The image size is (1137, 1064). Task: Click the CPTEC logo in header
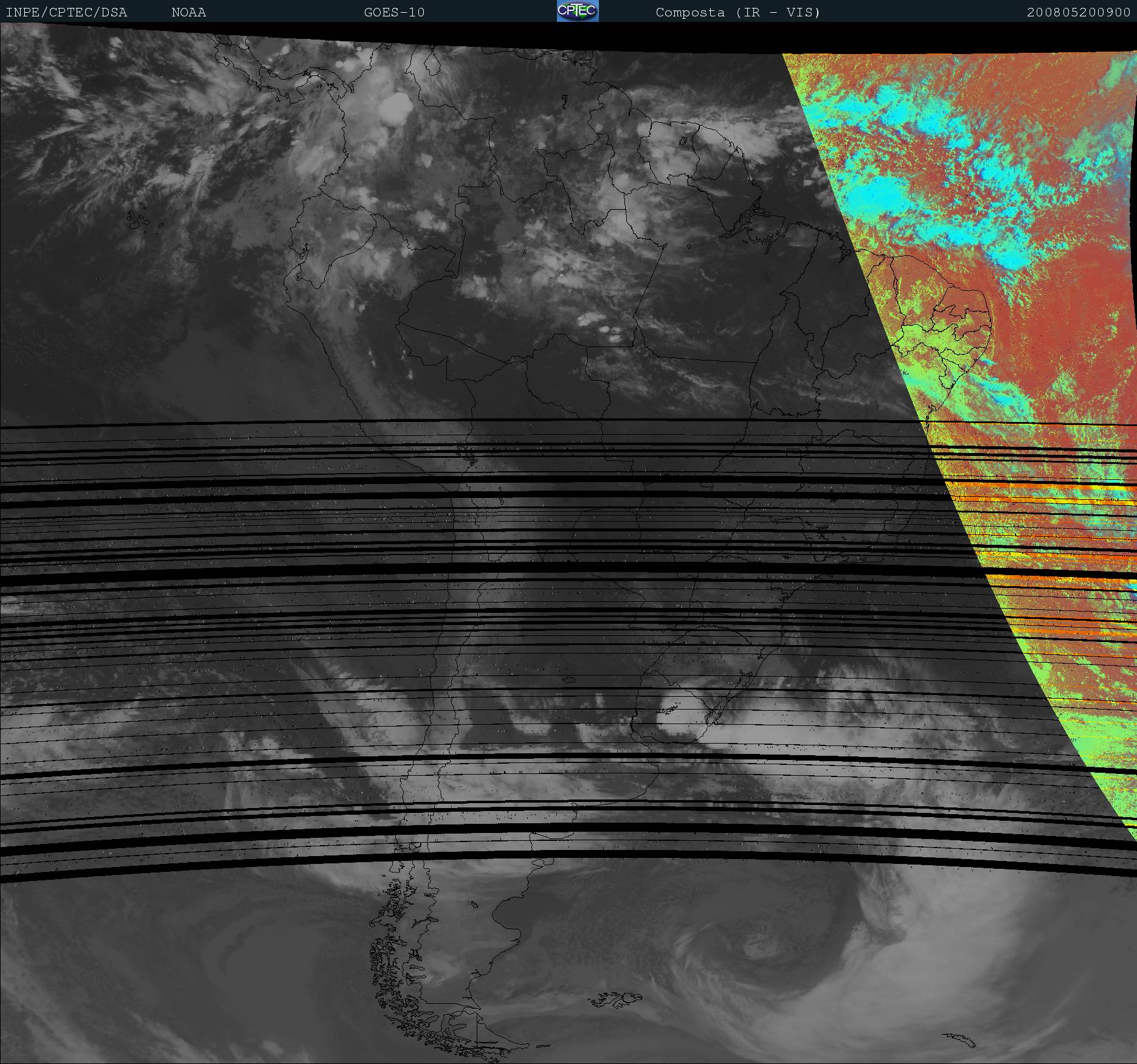pyautogui.click(x=578, y=11)
